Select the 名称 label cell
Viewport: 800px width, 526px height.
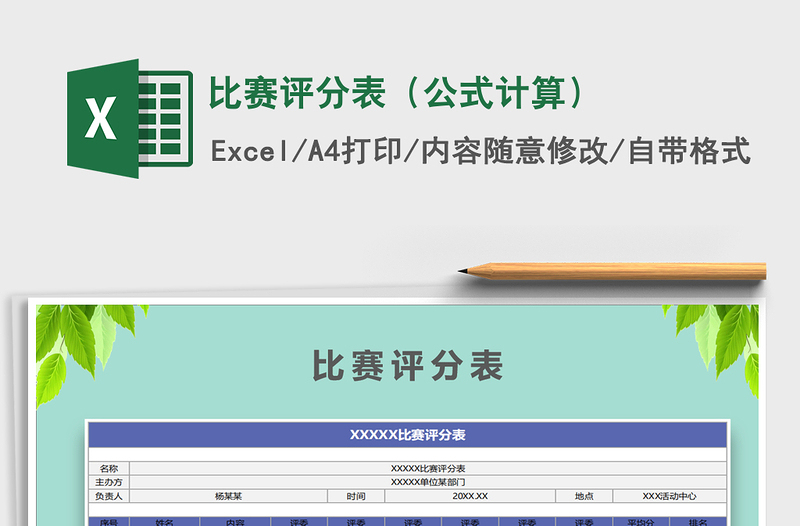pyautogui.click(x=109, y=468)
